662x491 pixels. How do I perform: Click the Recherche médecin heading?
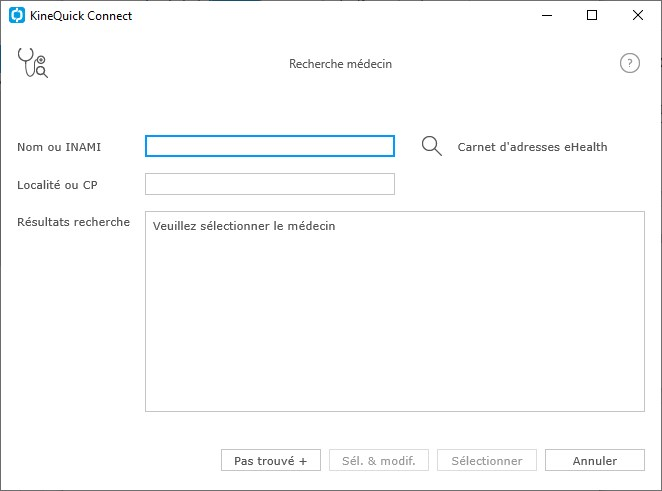(340, 64)
